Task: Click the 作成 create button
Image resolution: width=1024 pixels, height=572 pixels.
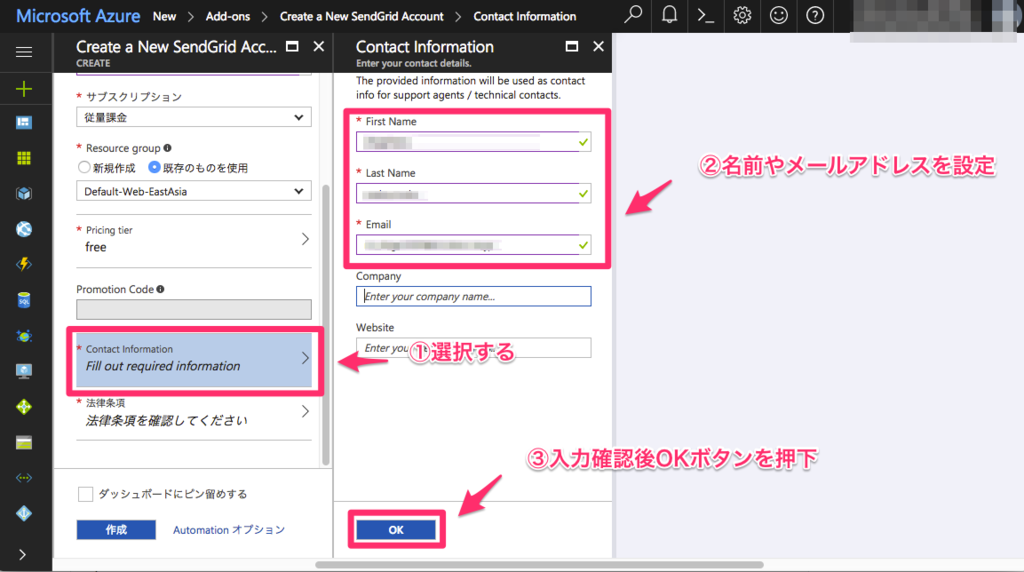Action: pos(116,530)
